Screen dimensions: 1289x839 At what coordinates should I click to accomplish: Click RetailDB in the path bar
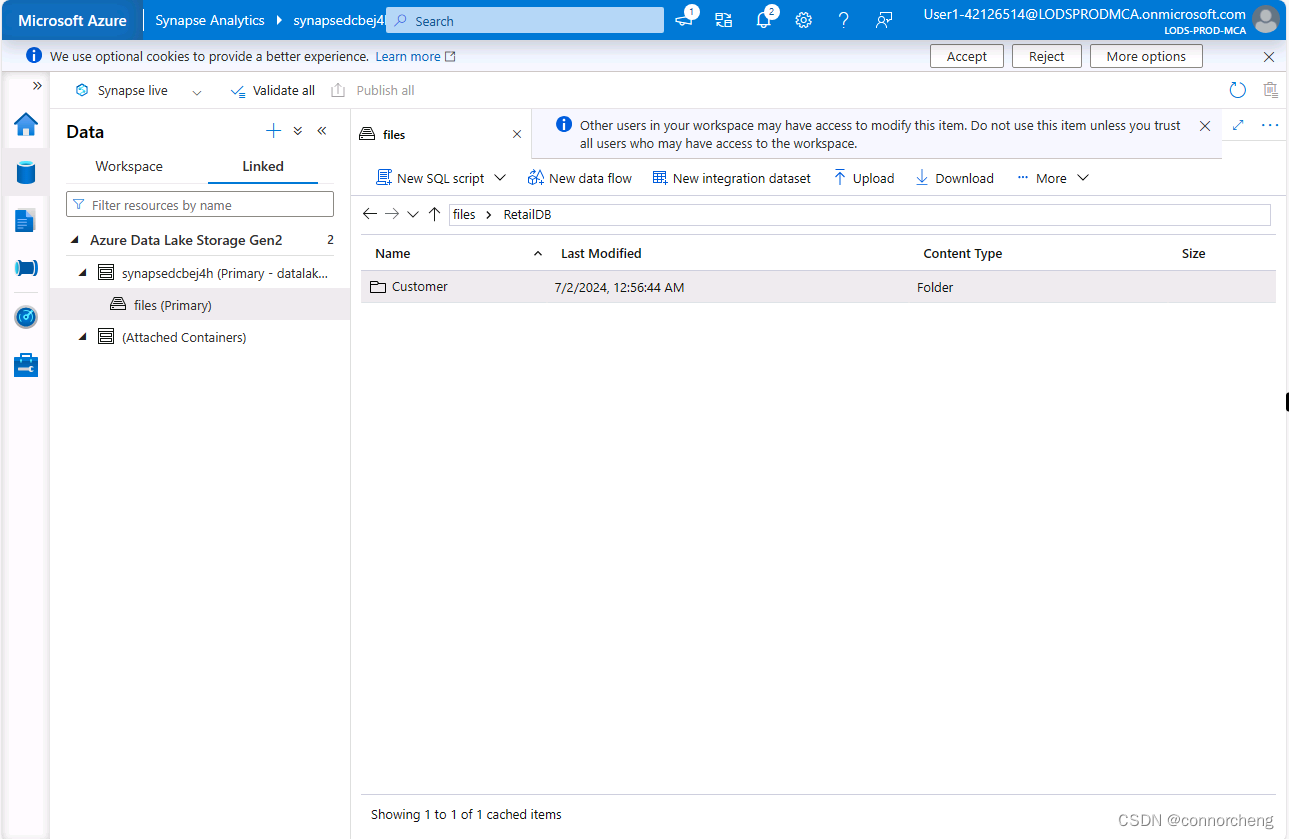coord(527,215)
